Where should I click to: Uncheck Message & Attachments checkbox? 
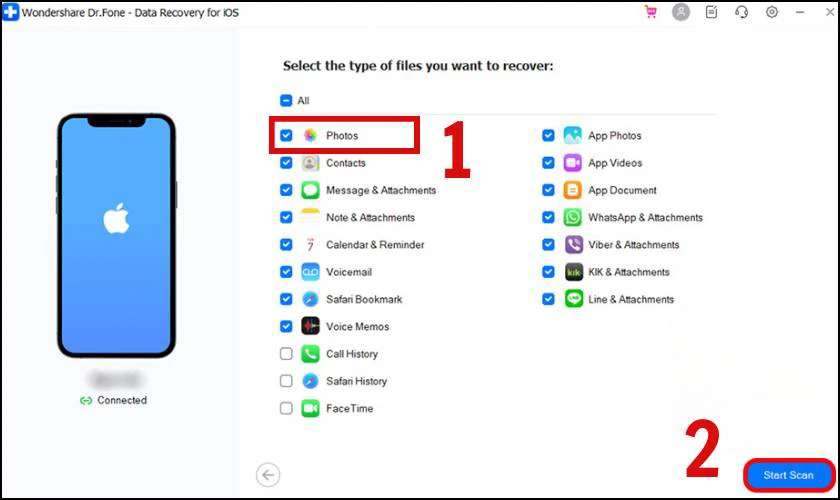(286, 190)
